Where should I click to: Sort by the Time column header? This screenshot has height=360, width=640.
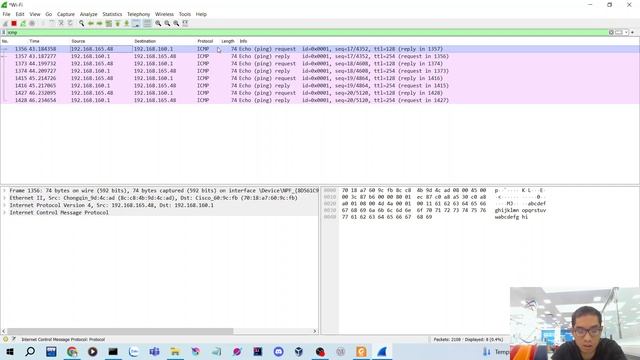tap(34, 41)
